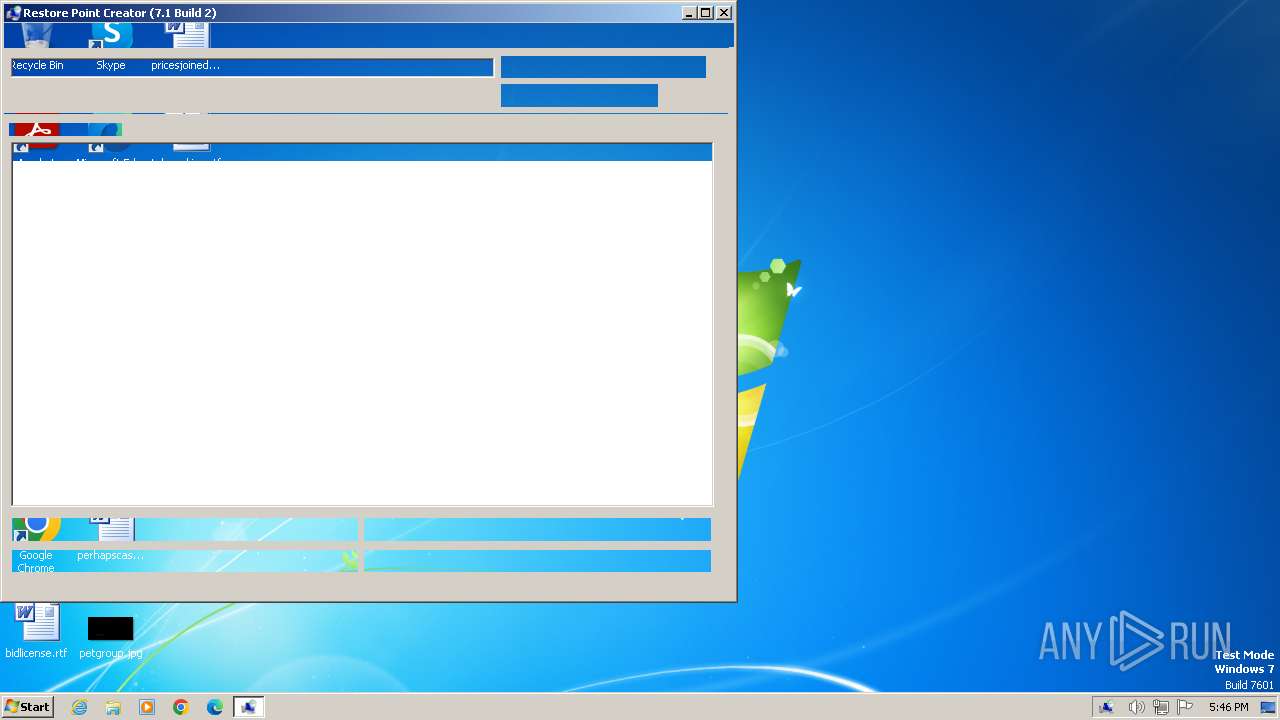
Task: Select the petgroup.jpg desktop image
Action: (x=110, y=637)
